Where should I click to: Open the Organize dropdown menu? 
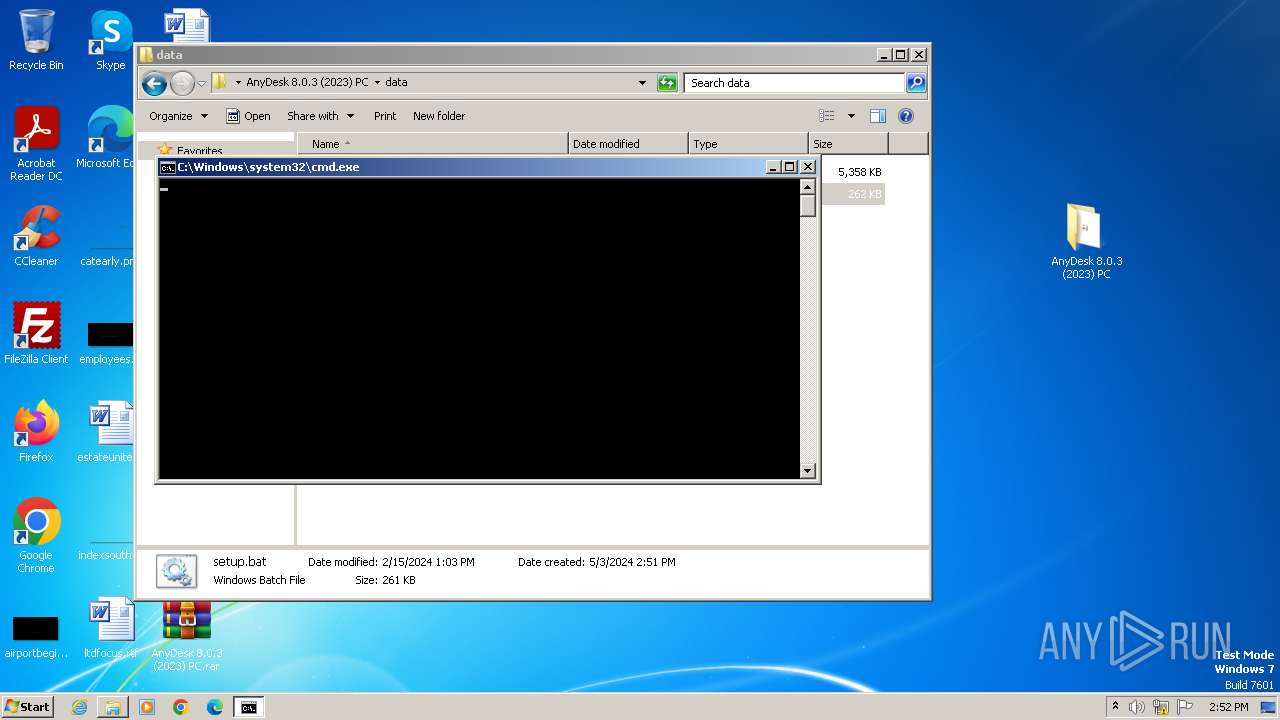179,116
